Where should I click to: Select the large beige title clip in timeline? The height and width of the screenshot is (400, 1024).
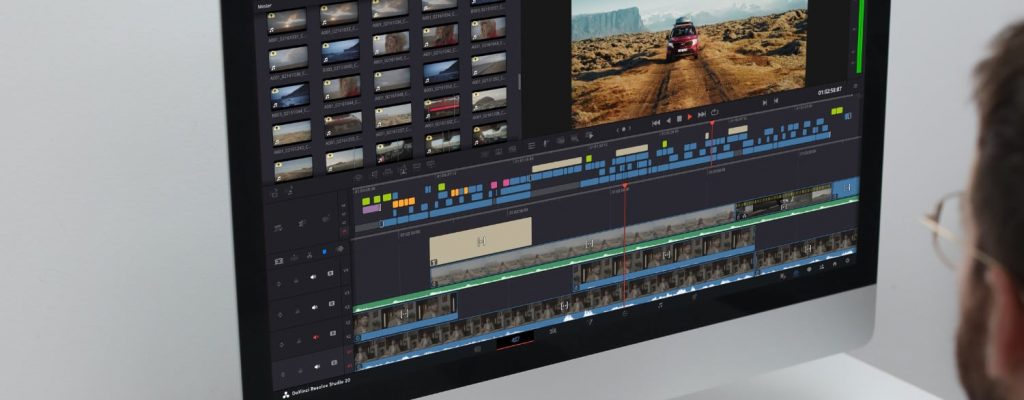480,241
